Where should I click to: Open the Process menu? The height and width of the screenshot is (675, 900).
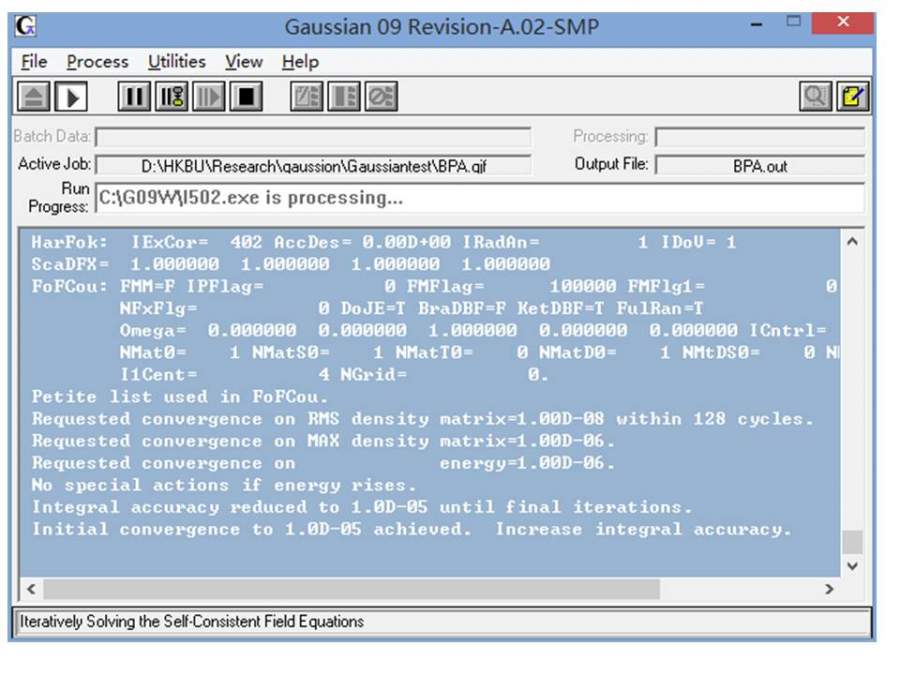pyautogui.click(x=98, y=61)
